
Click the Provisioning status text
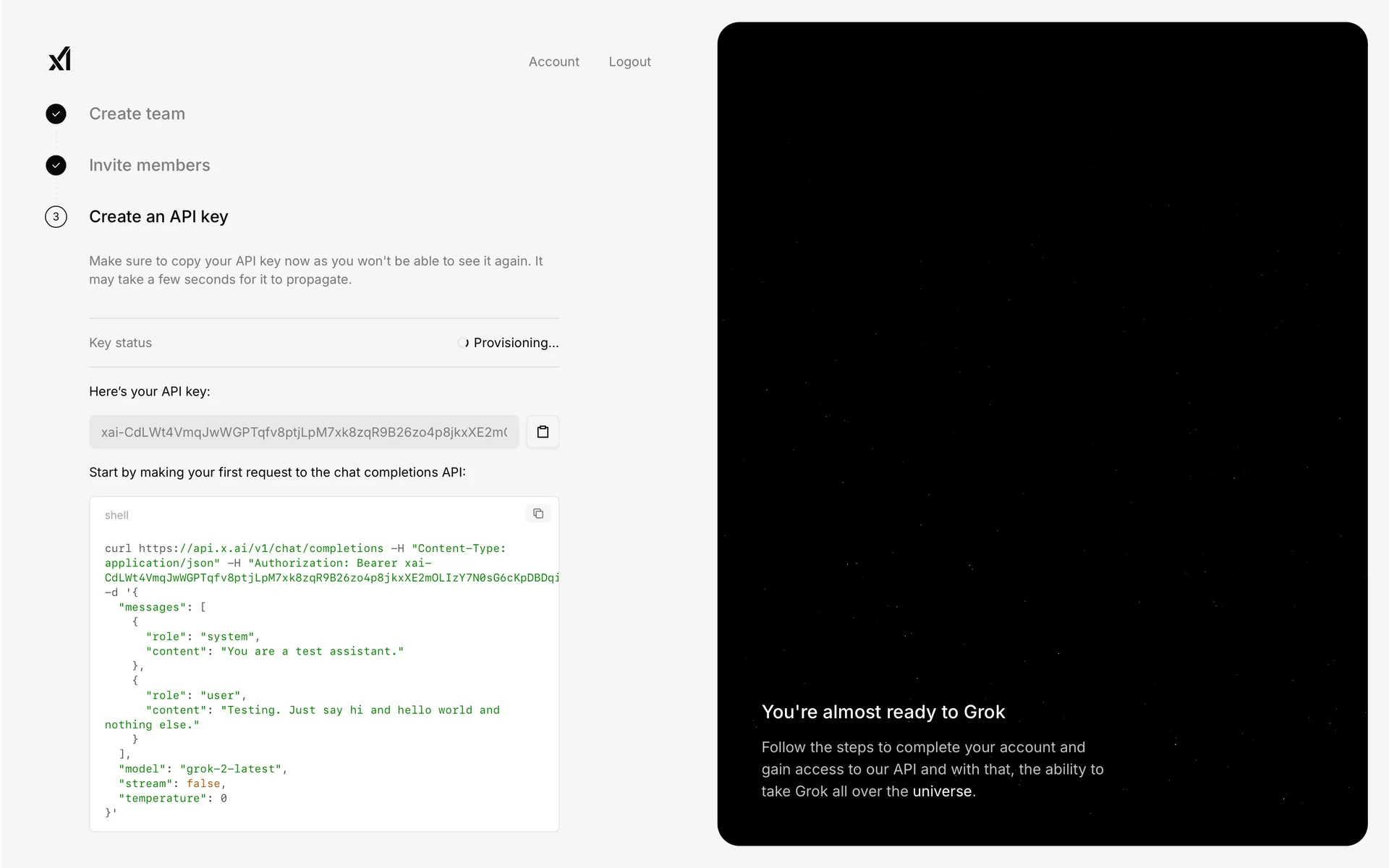pos(516,343)
